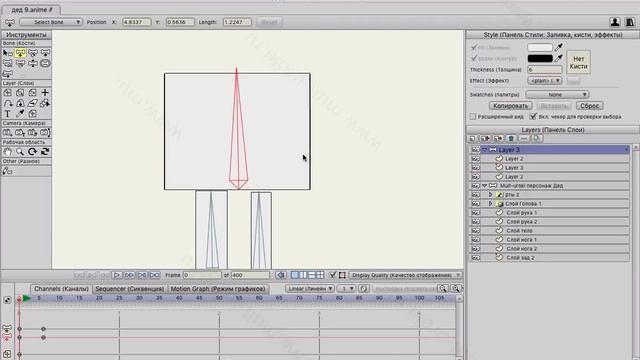Viewport: 640px width, 360px height.
Task: Select the Shear Layer tool
Action: coord(33,103)
